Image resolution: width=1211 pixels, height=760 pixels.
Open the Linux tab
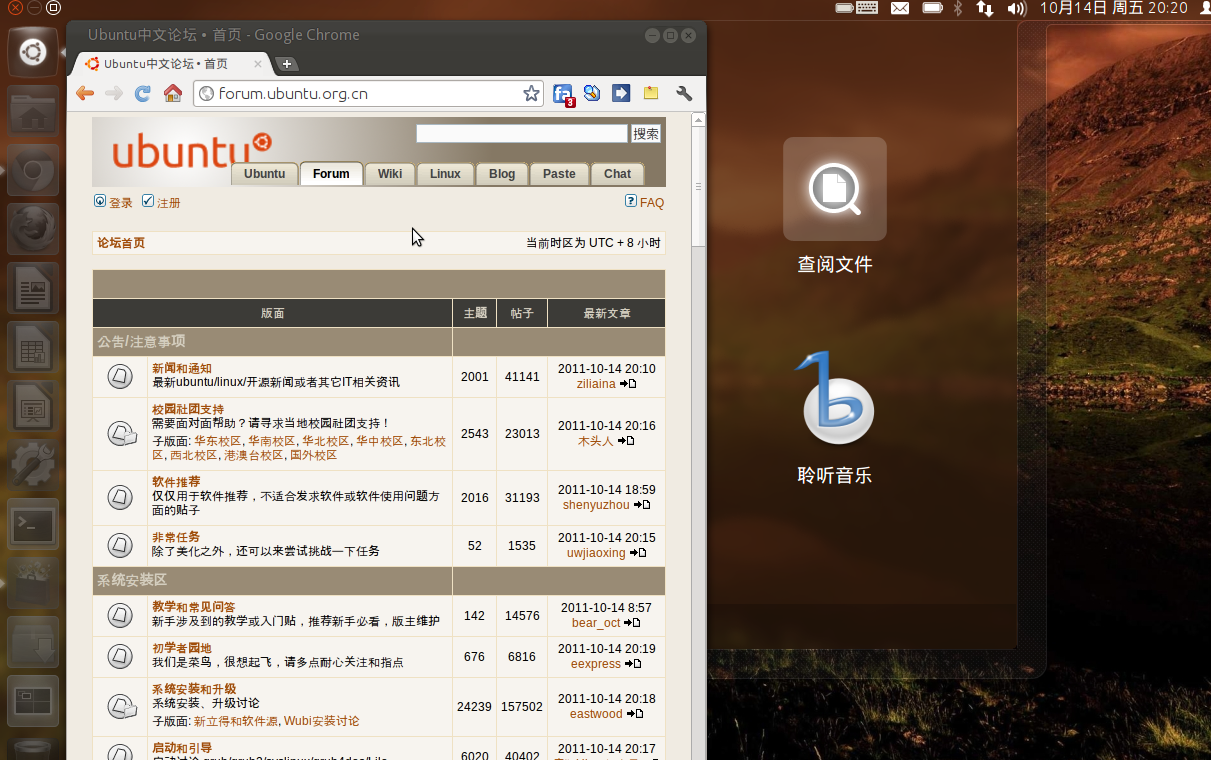click(x=445, y=174)
